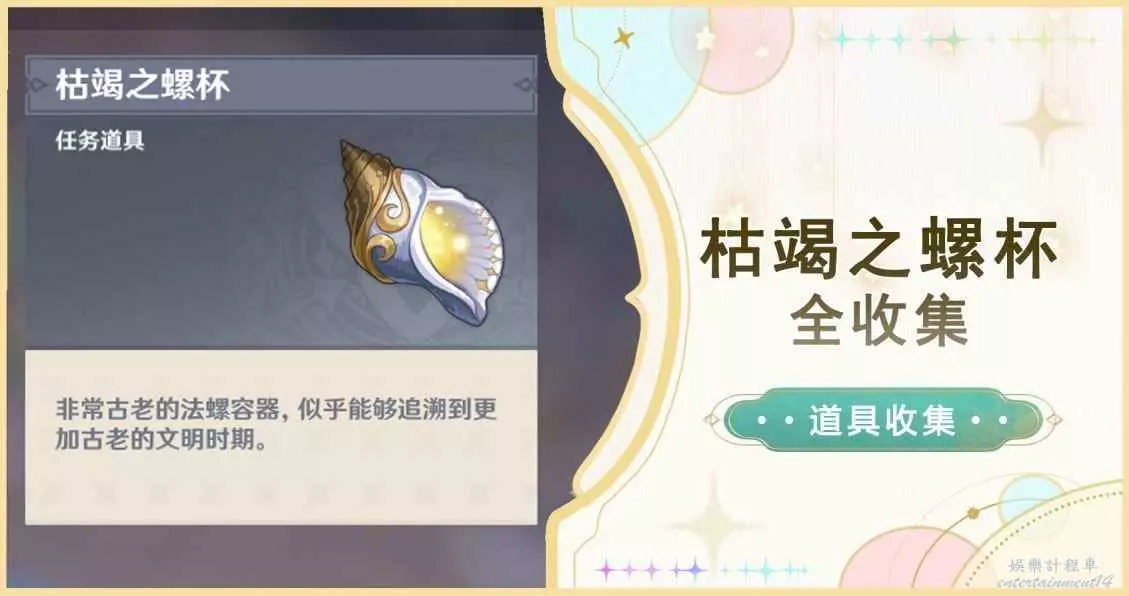Click the small light-blue circle near bottom right
This screenshot has height=596, width=1129.
(x=1025, y=499)
